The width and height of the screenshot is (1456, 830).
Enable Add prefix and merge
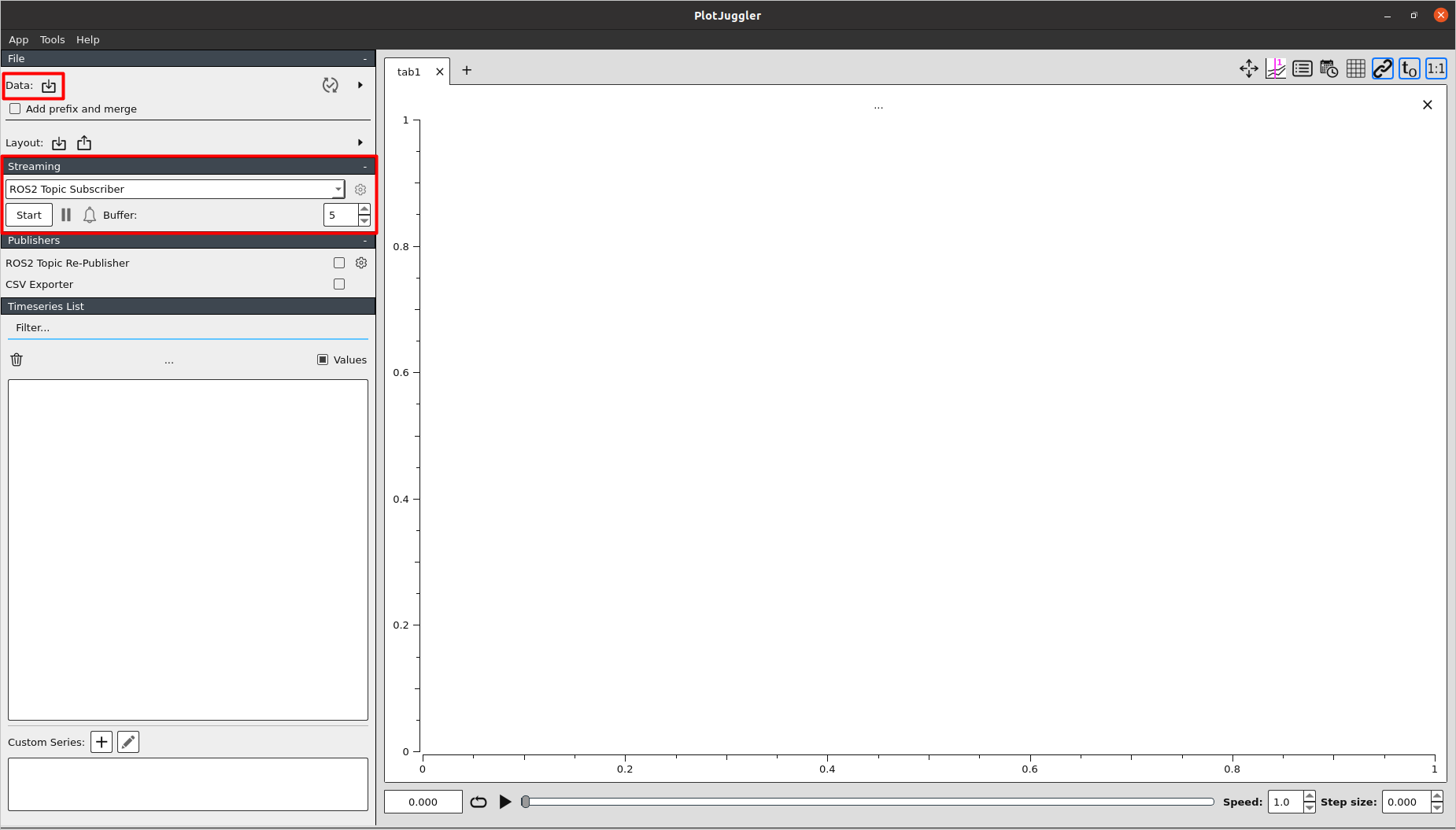(x=15, y=108)
